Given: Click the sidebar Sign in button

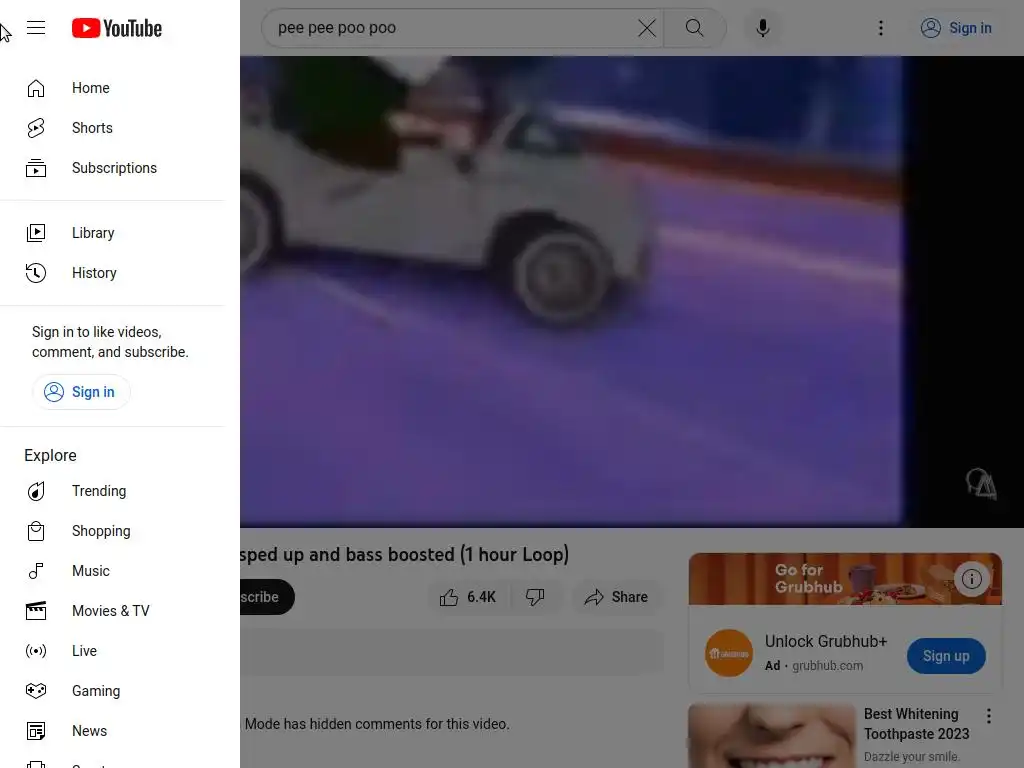Looking at the screenshot, I should pos(81,392).
